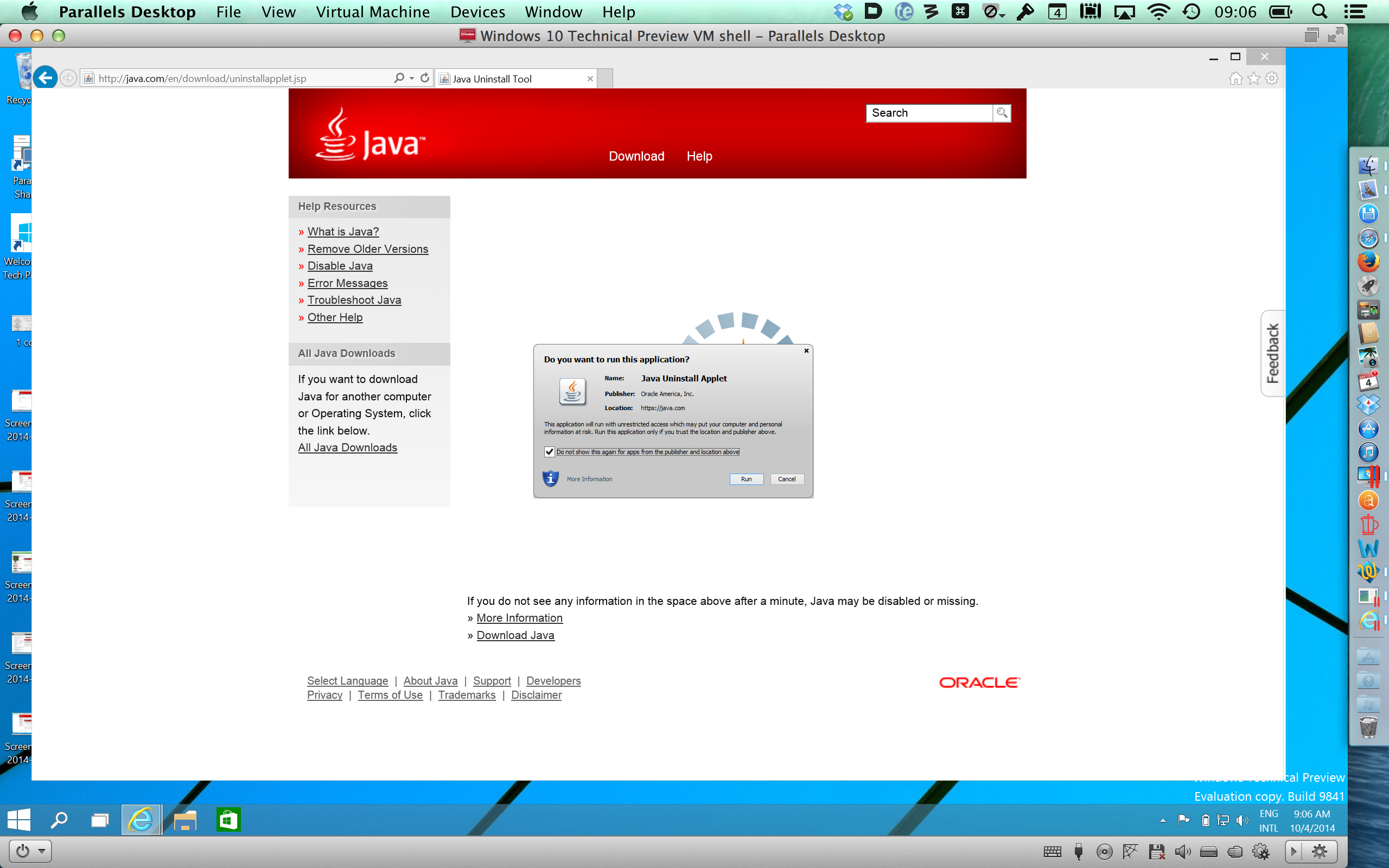The image size is (1389, 868).
Task: Open Windows Store icon in taskbar
Action: (228, 820)
